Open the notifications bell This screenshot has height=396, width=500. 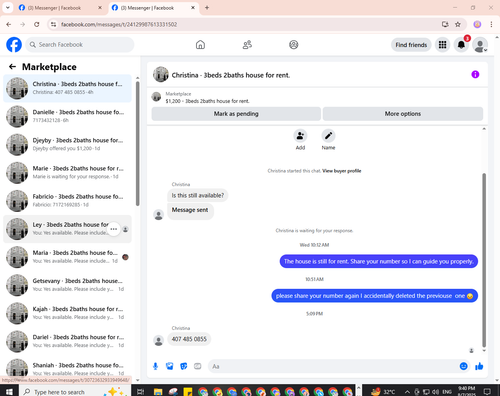tap(461, 45)
